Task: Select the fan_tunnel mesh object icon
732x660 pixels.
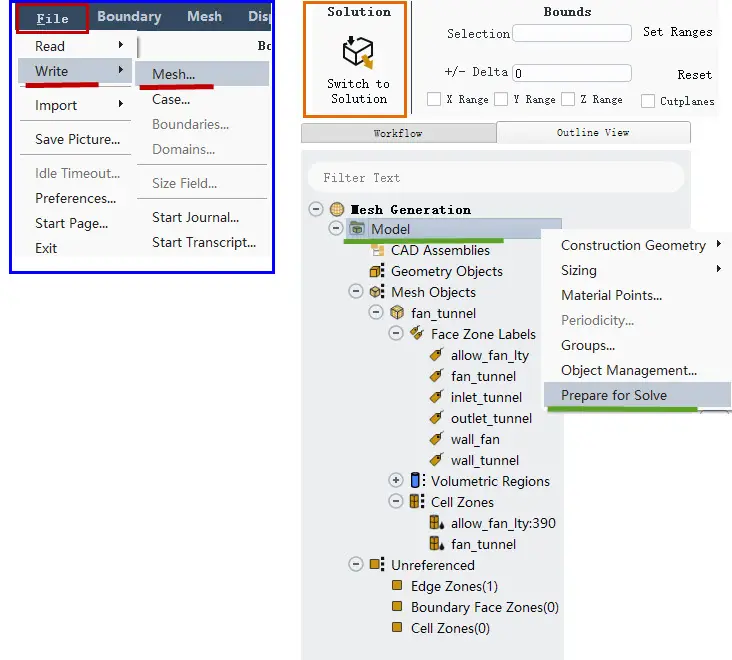Action: (397, 312)
